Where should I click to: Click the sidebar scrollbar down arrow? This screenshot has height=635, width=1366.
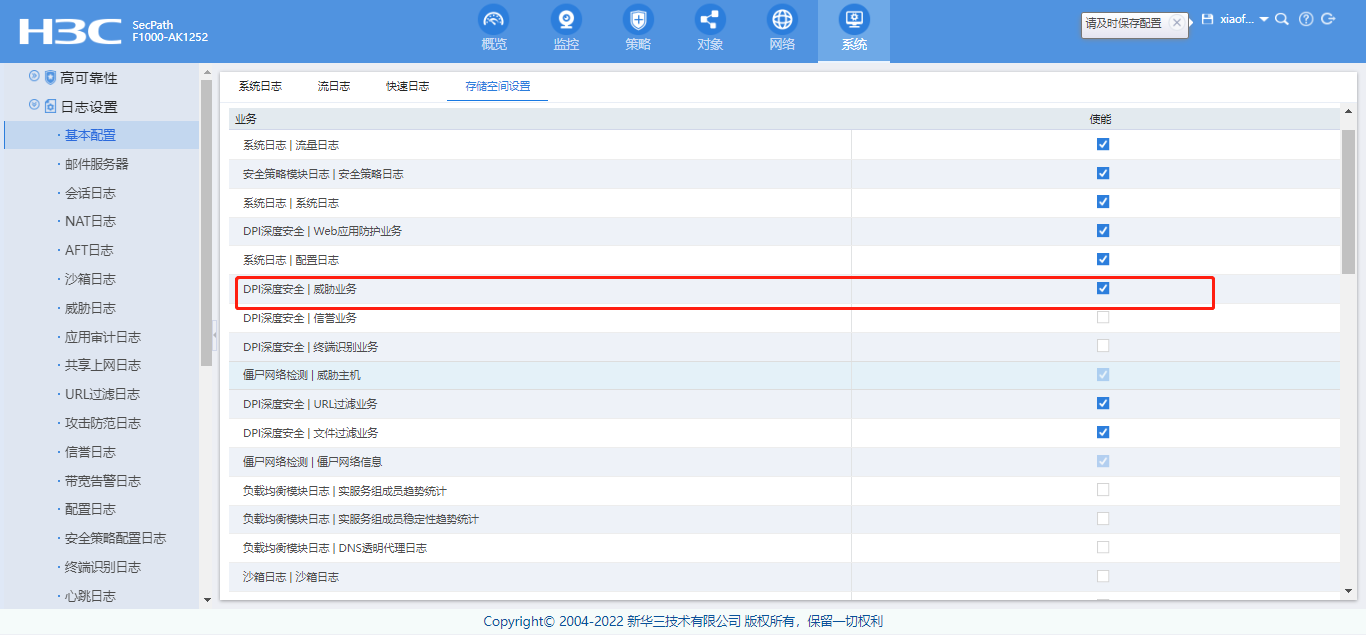click(207, 599)
